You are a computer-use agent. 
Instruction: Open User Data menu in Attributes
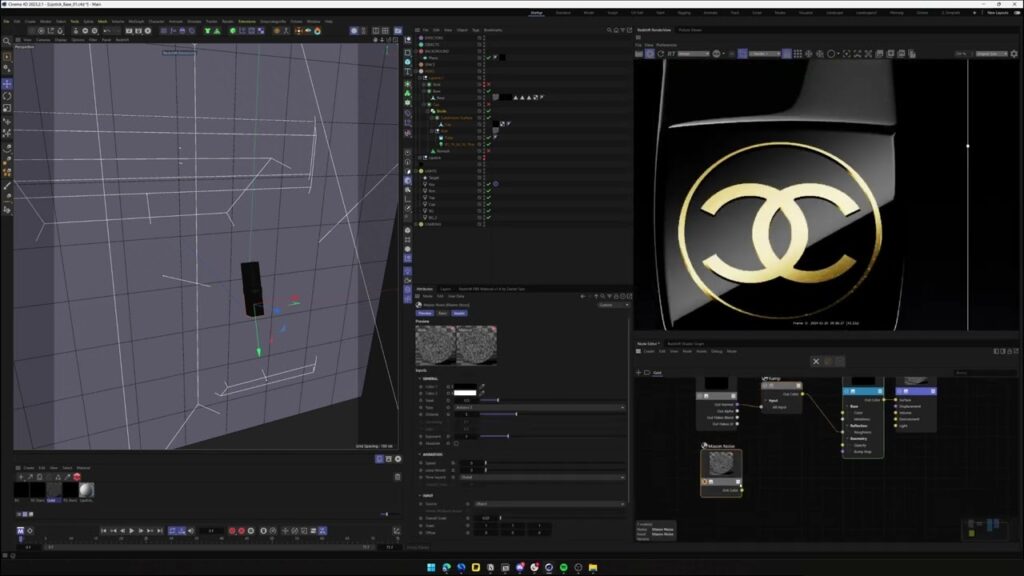coord(456,296)
